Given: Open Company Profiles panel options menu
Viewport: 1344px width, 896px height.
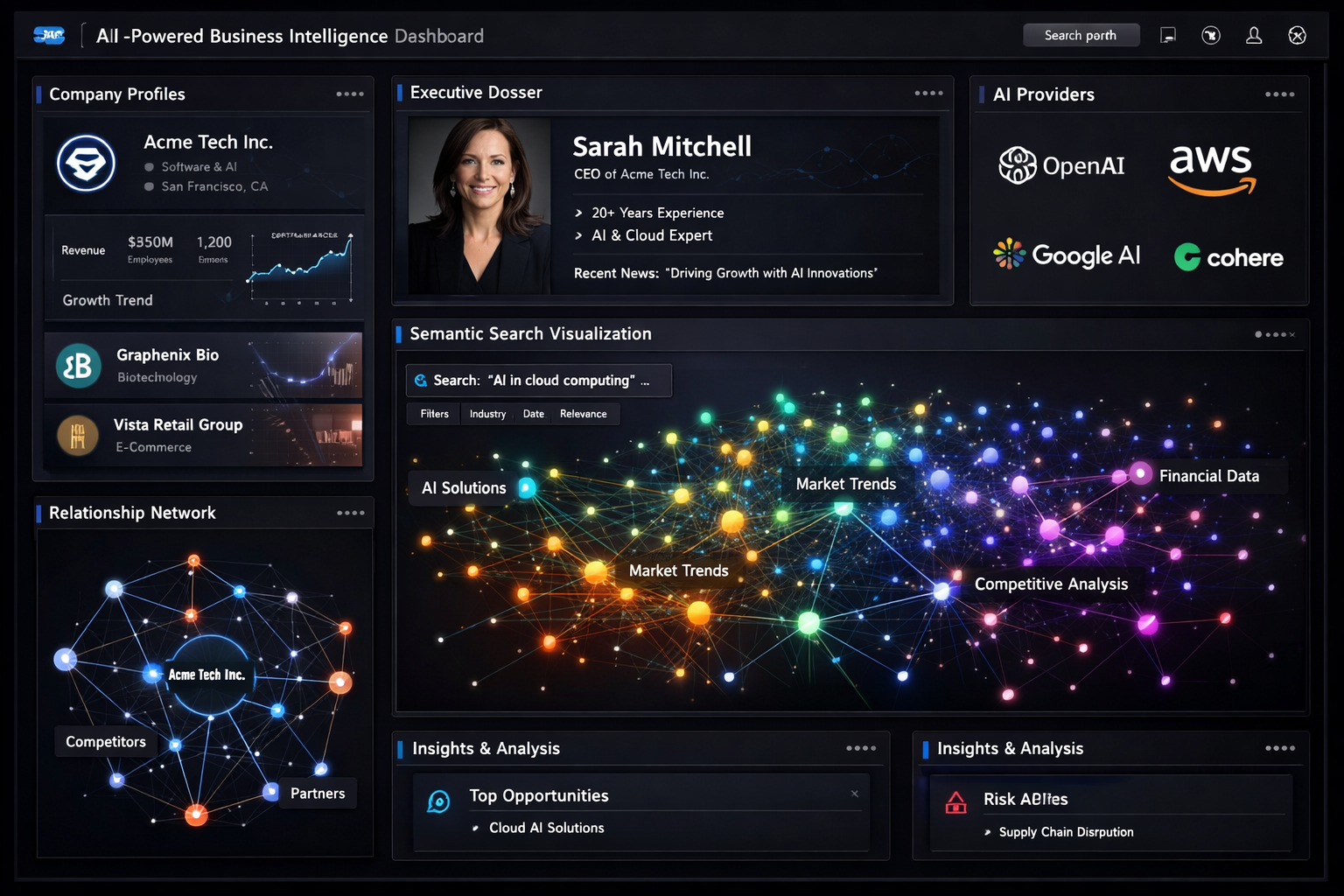Looking at the screenshot, I should click(350, 94).
